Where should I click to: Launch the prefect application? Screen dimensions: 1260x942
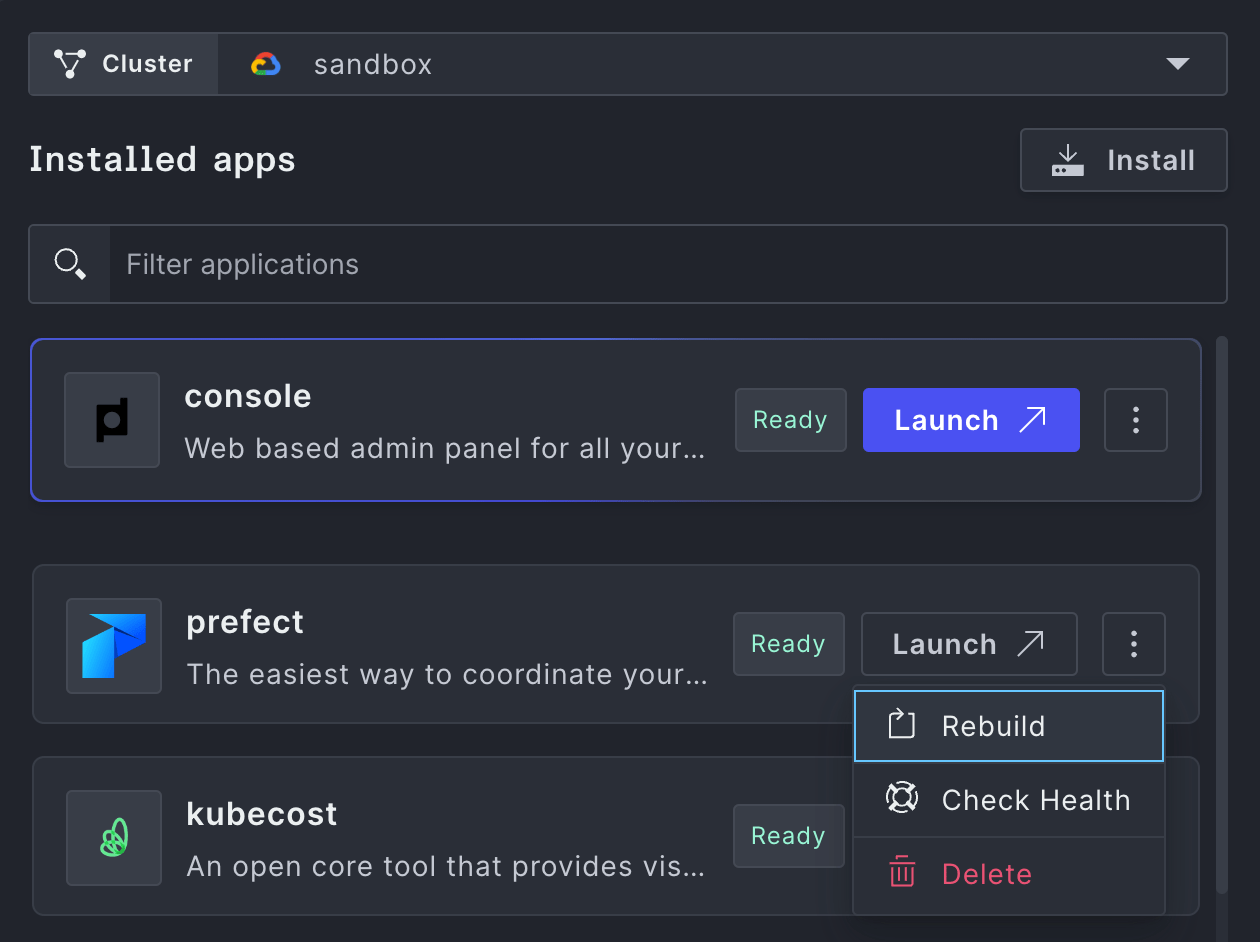tap(968, 644)
